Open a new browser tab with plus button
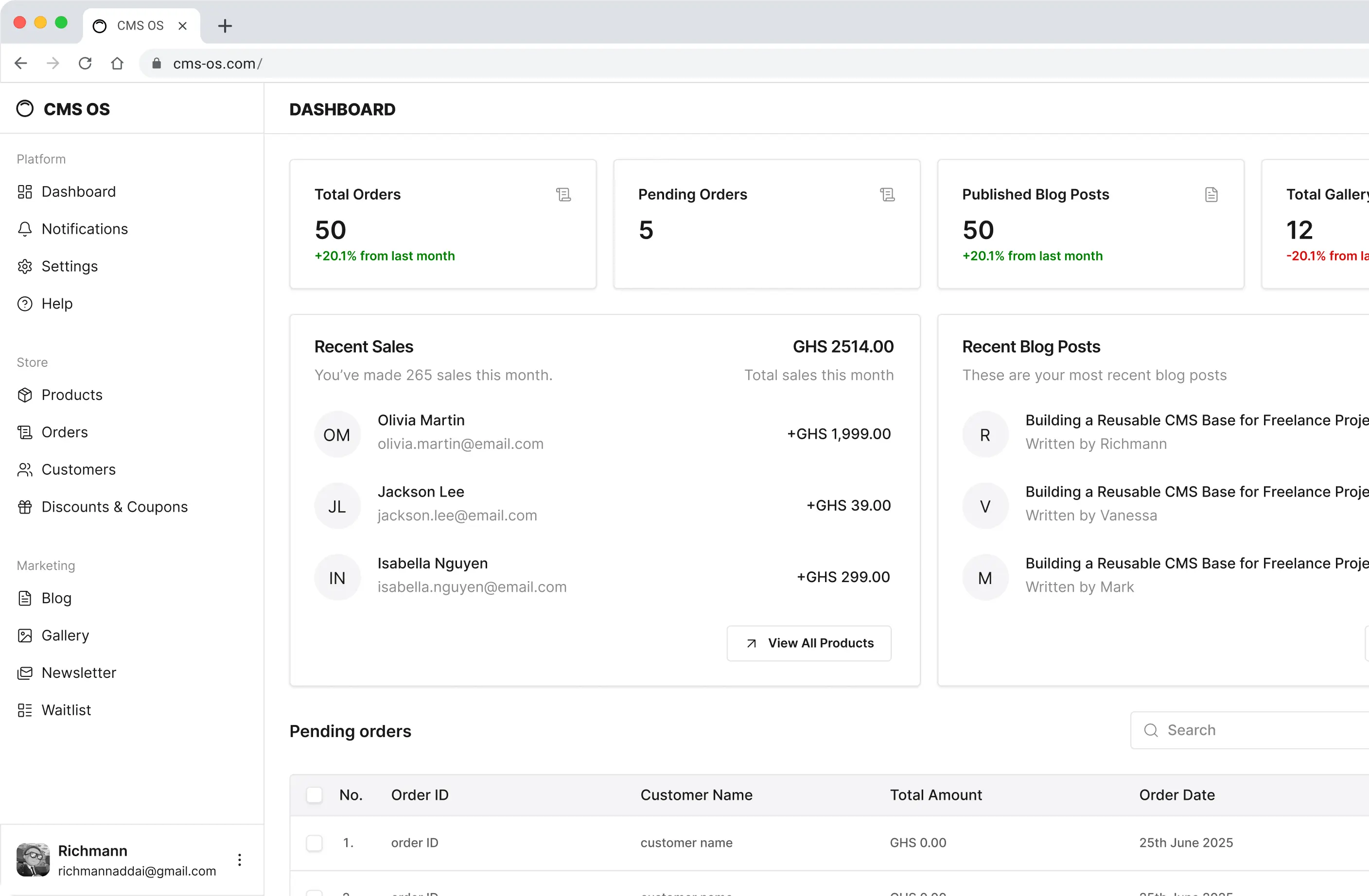Viewport: 1369px width, 896px height. click(225, 26)
